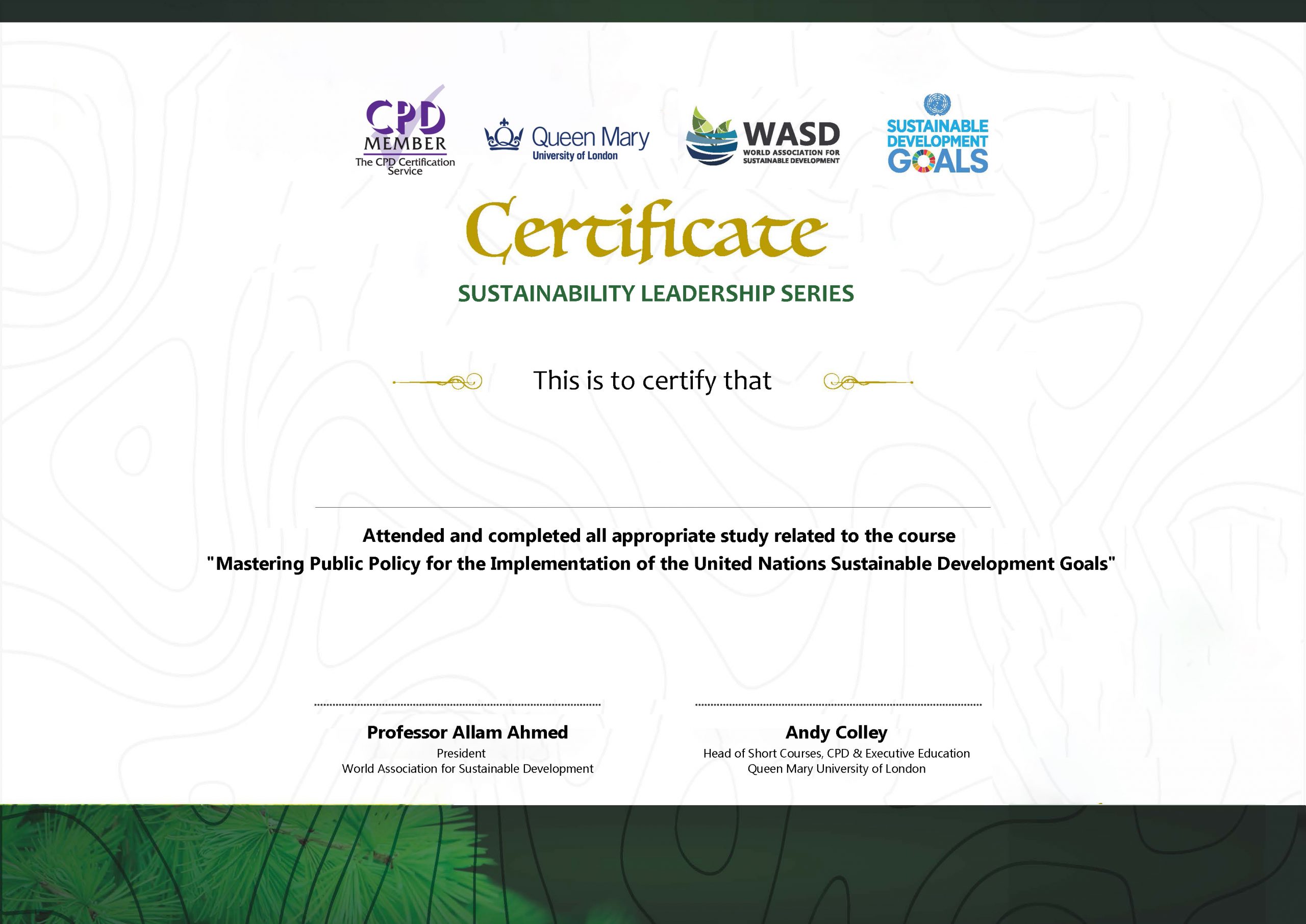Click the blank recipient name line
Screen dimensions: 1306x924
pyautogui.click(x=652, y=506)
